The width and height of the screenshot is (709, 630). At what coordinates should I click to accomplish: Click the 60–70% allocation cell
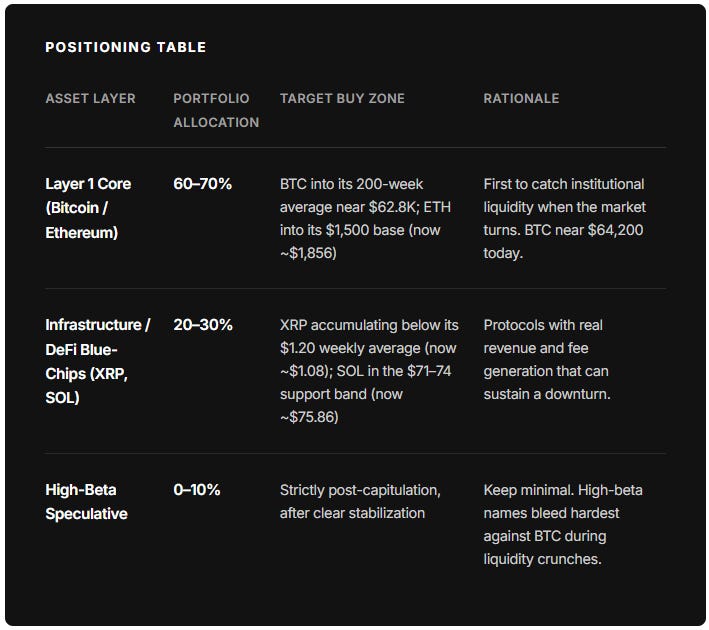click(x=203, y=184)
